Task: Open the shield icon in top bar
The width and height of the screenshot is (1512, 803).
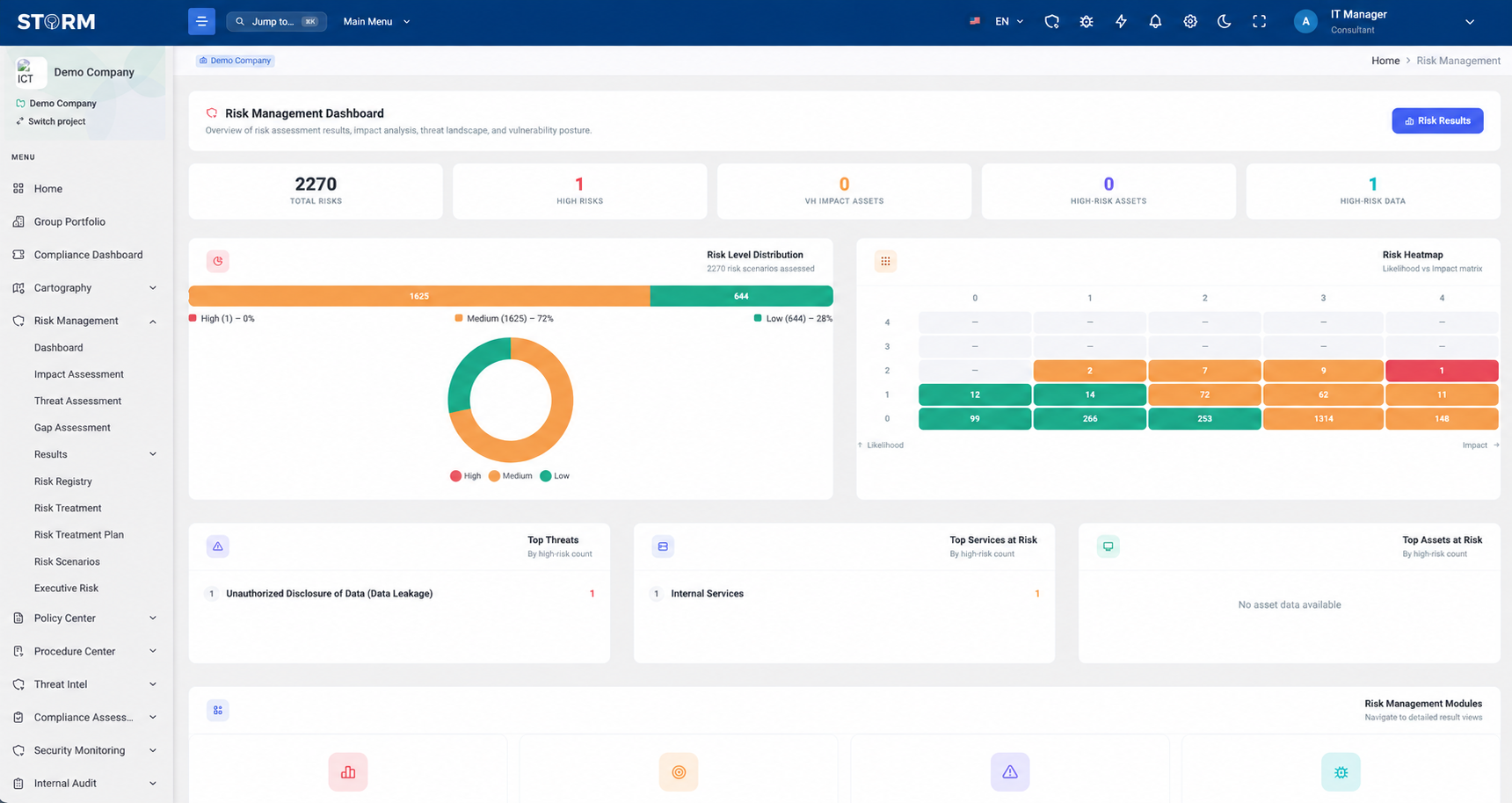Action: [x=1051, y=21]
